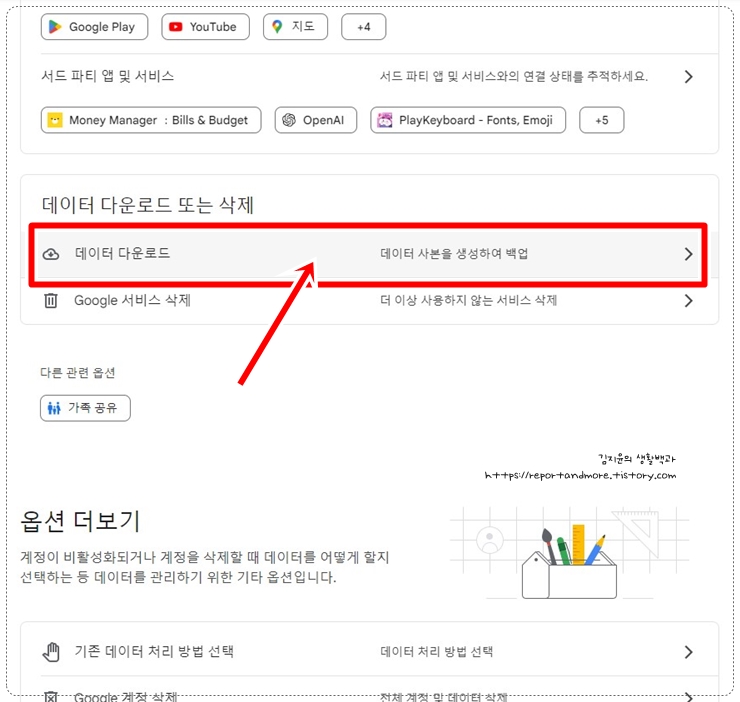This screenshot has height=702, width=740.
Task: Open the OpenAI chip
Action: (316, 120)
